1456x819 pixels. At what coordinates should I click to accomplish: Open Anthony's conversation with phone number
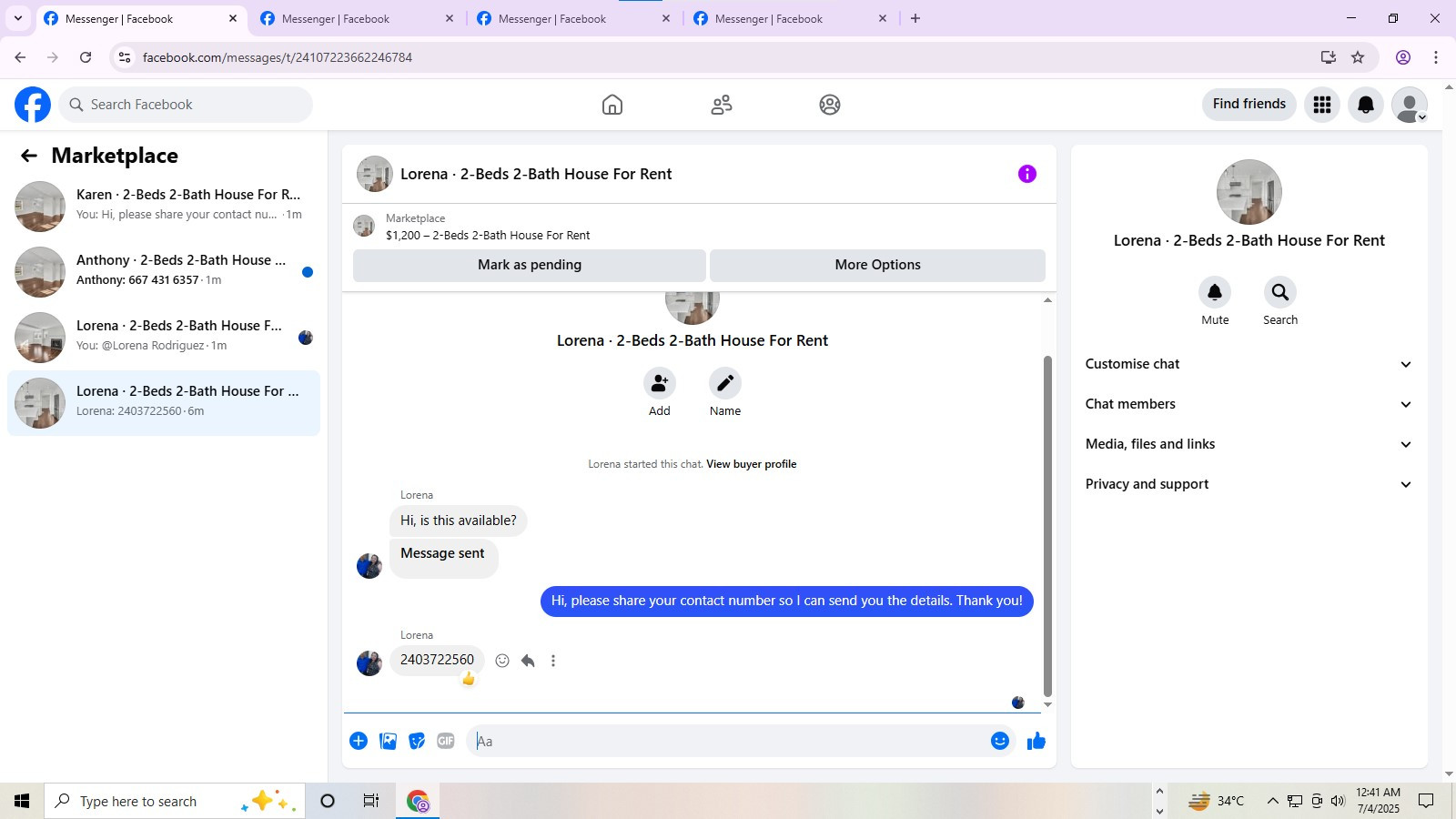pos(164,272)
